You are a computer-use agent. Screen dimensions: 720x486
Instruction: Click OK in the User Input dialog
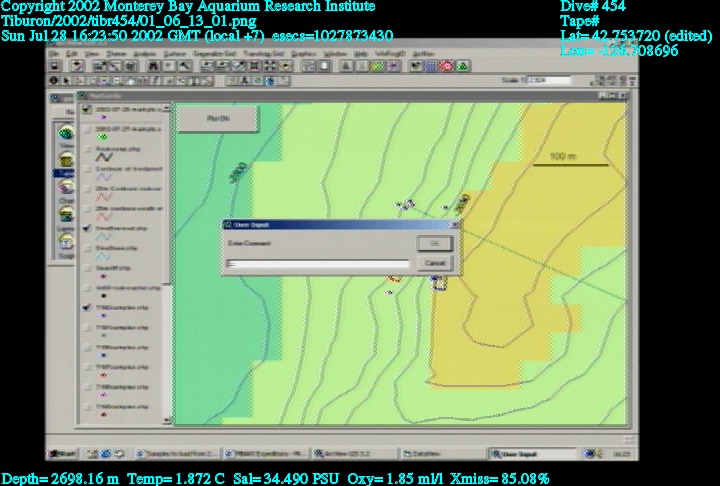[x=435, y=243]
